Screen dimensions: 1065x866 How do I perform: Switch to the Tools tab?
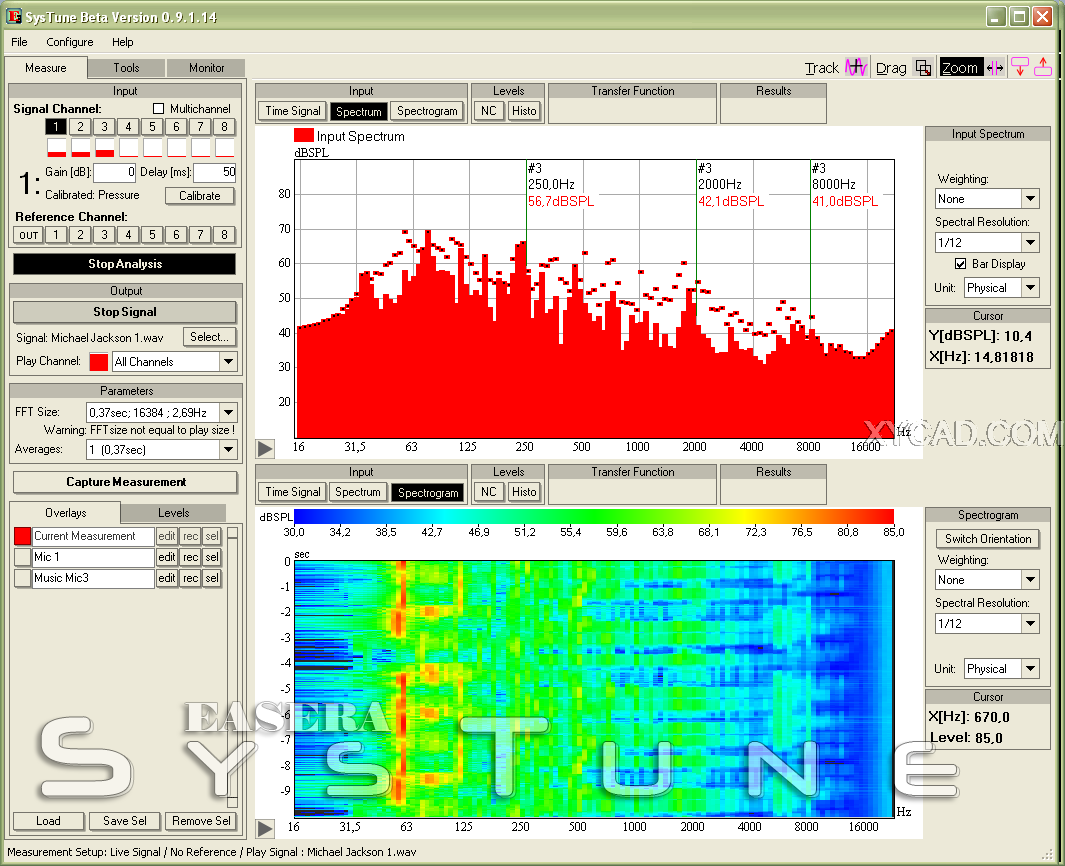pos(126,68)
